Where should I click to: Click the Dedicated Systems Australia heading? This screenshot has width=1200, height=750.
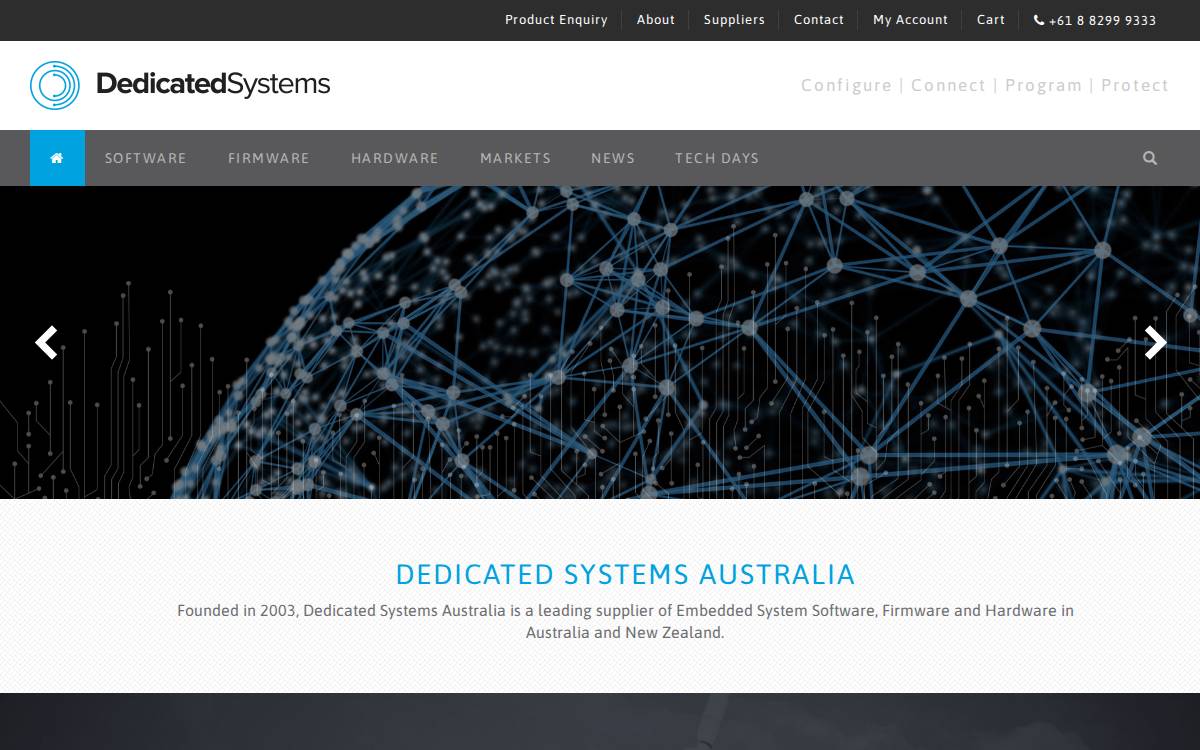coord(625,574)
